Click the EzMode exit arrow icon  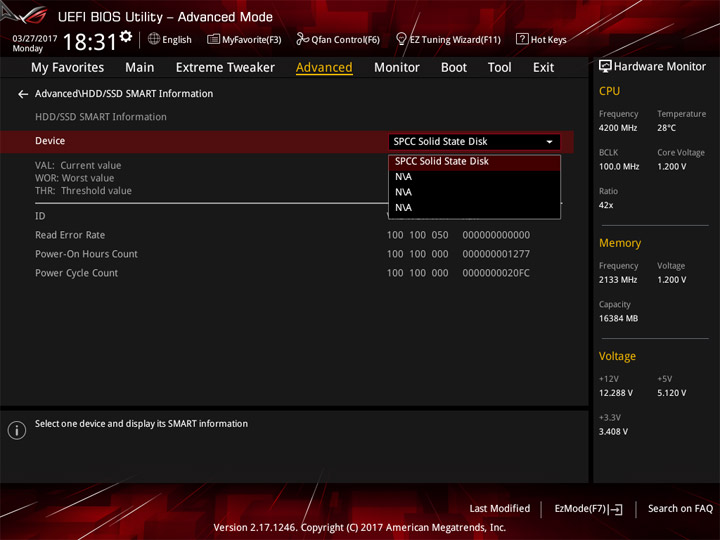coord(616,509)
